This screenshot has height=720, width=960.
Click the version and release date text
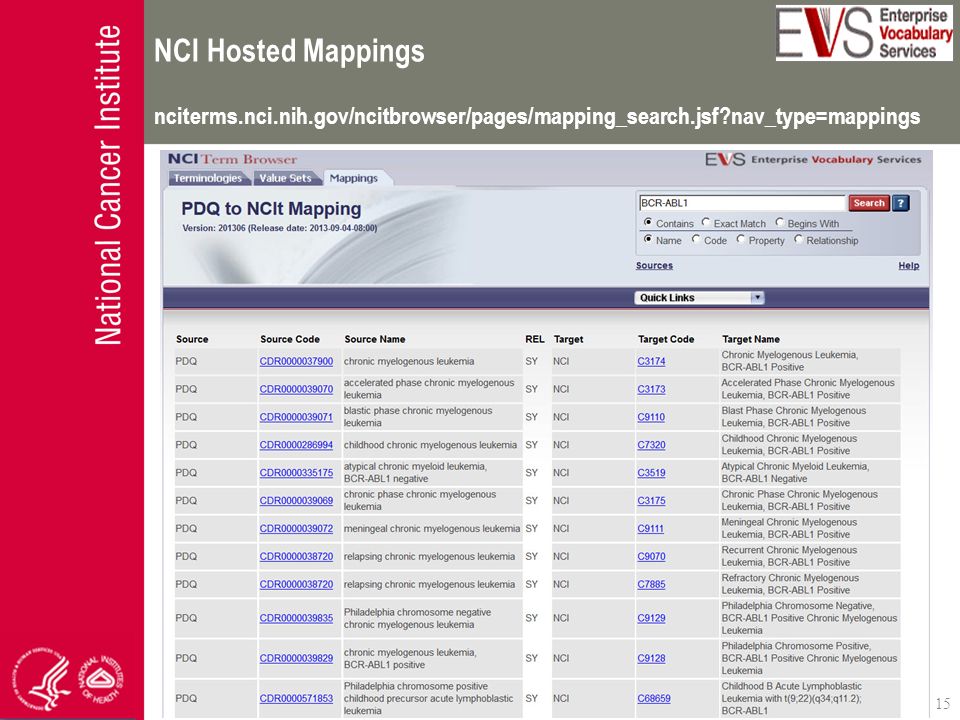click(x=280, y=228)
